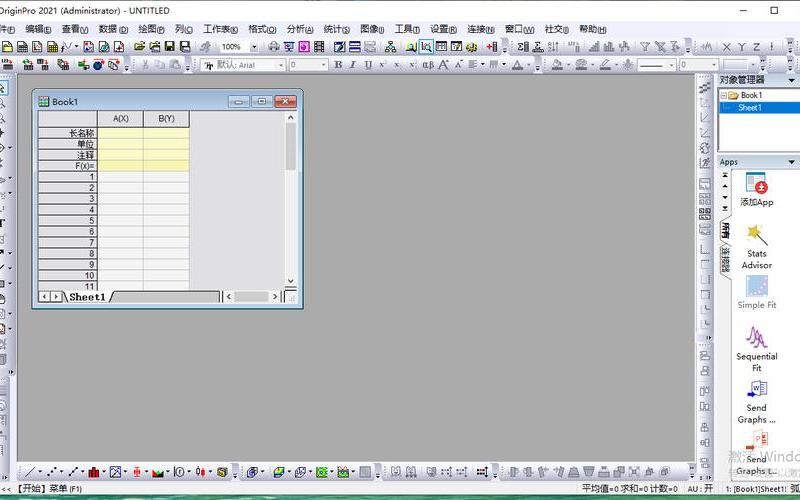Click the Line plot icon
This screenshot has height=500, width=800.
(x=30, y=472)
